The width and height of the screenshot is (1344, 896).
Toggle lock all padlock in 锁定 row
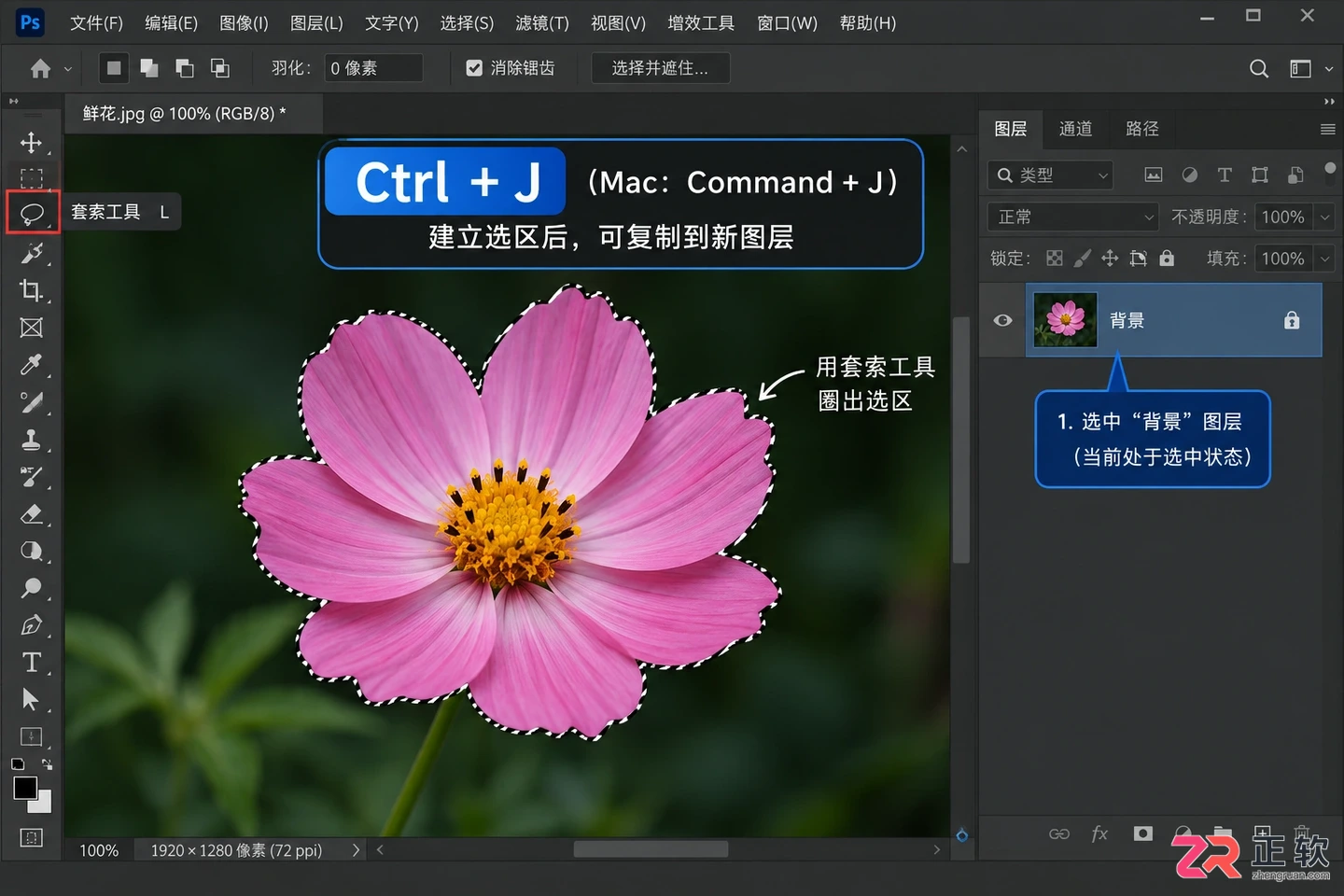click(1167, 259)
